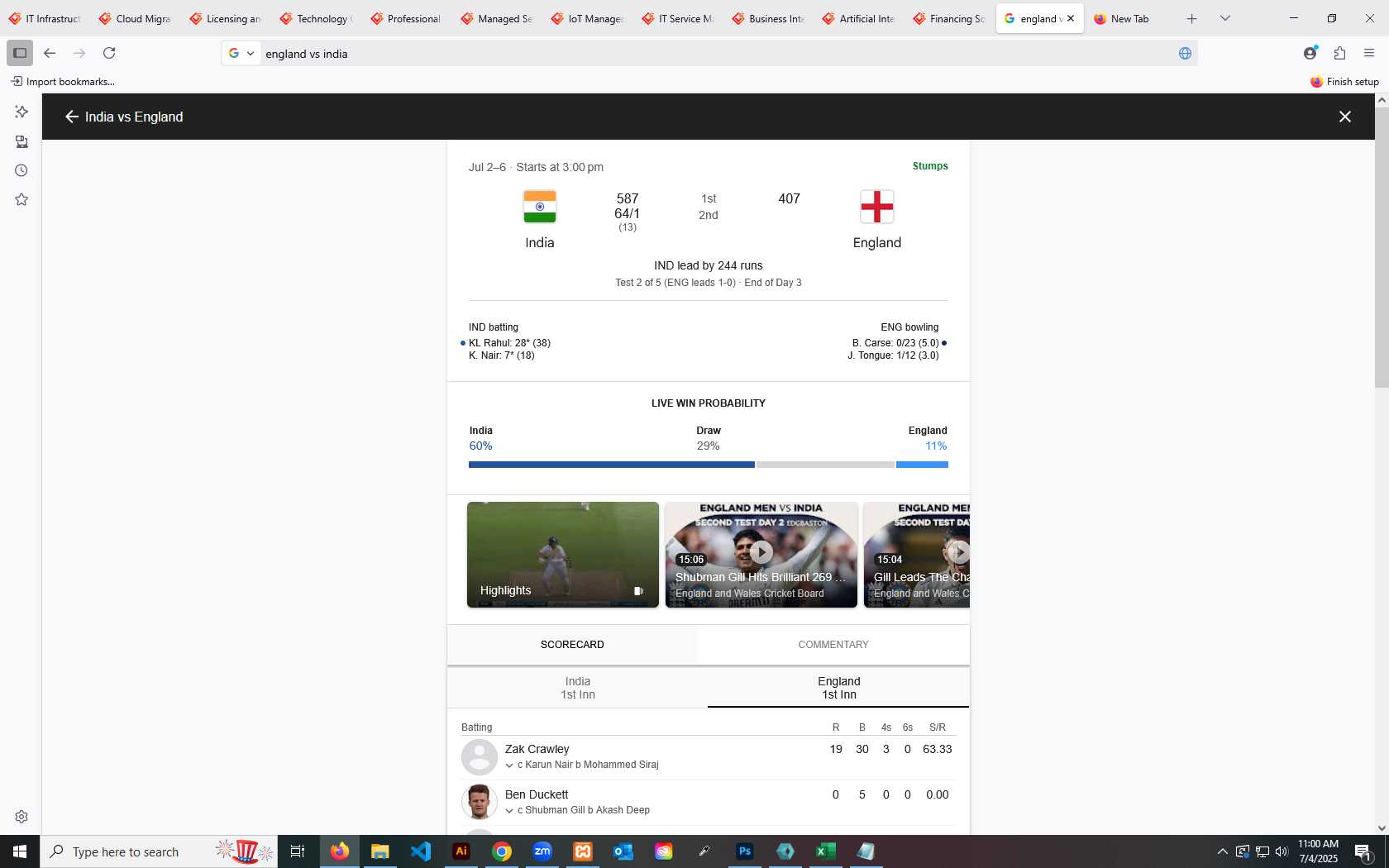Open Visual Studio Code from taskbar
1389x868 pixels.
click(421, 851)
